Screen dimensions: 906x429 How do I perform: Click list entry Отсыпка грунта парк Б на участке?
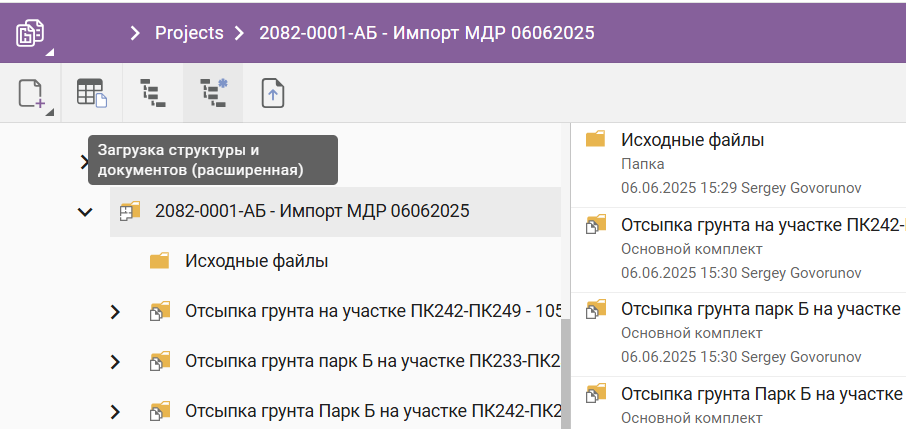pyautogui.click(x=762, y=309)
